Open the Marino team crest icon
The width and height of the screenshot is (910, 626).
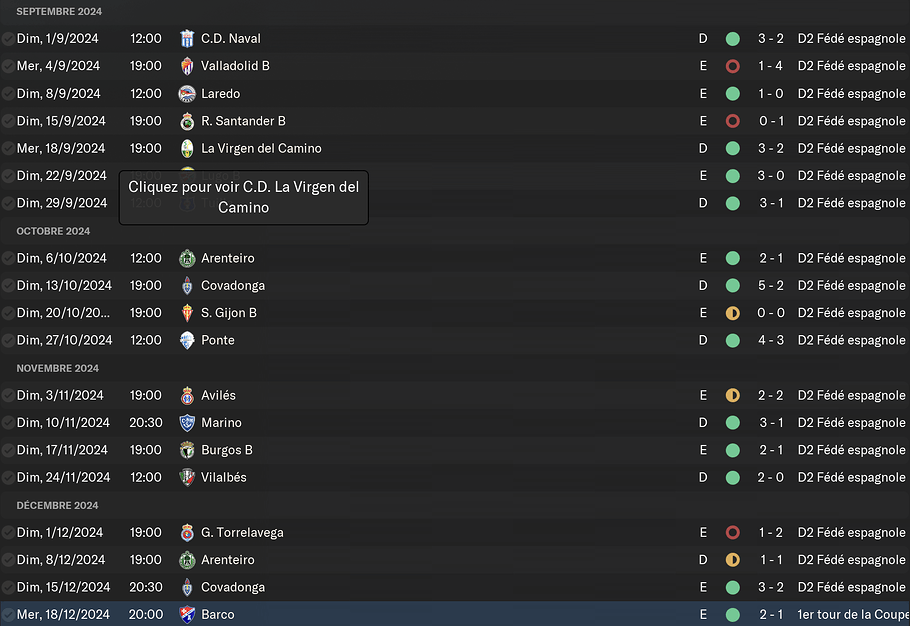coord(186,422)
